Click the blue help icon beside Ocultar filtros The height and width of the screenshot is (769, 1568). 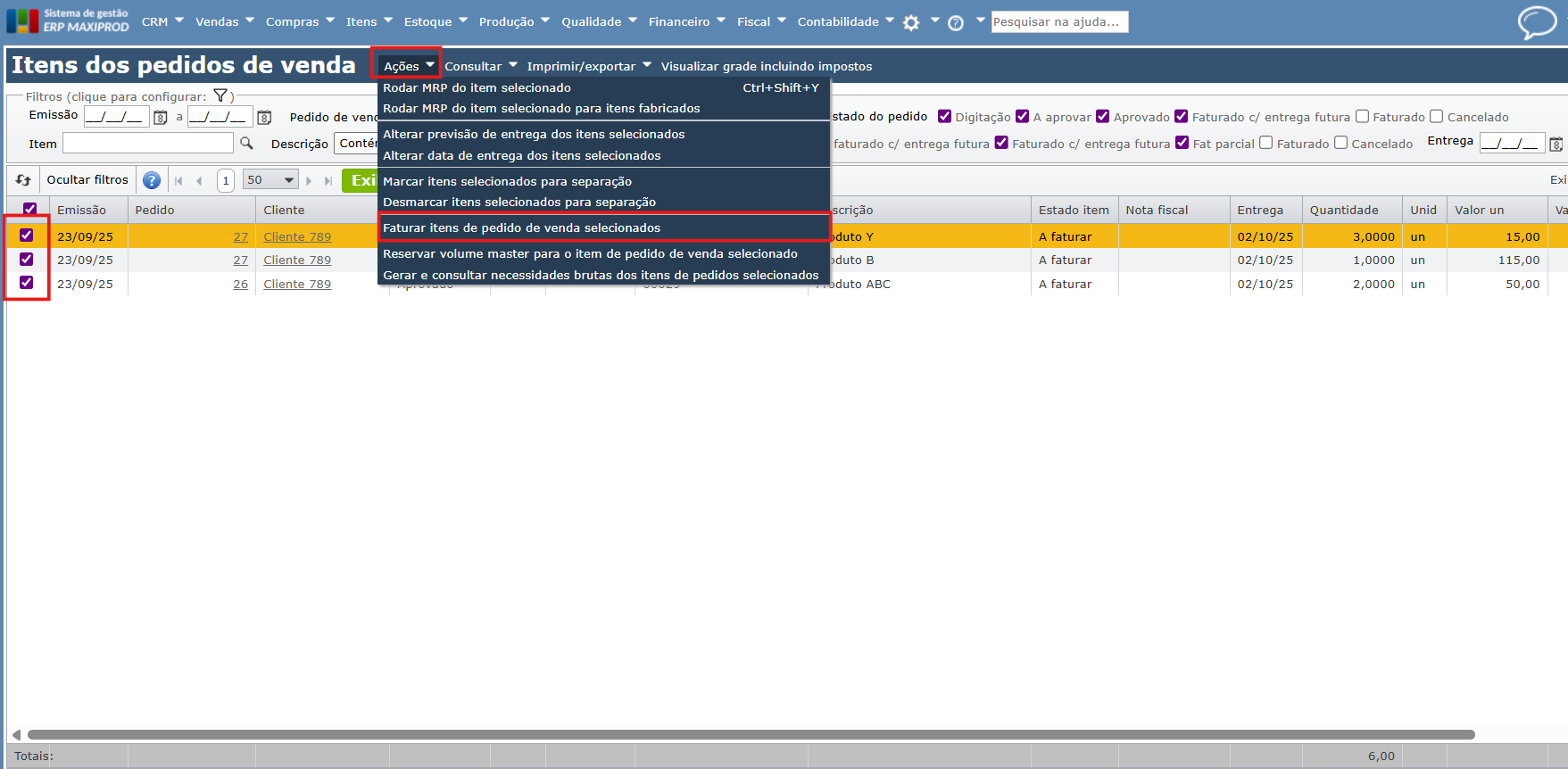pos(152,180)
